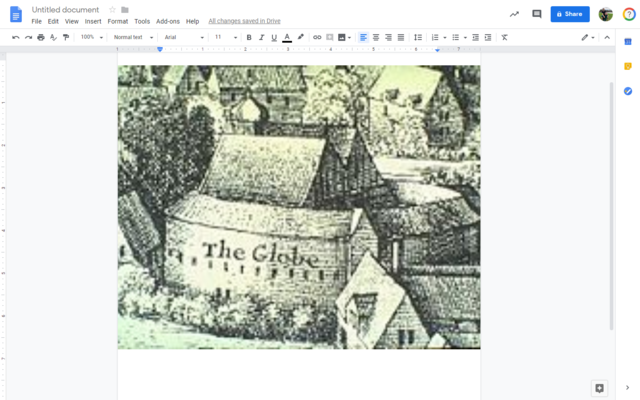Click All changes saved in Drive link
The width and height of the screenshot is (640, 400).
pos(244,21)
